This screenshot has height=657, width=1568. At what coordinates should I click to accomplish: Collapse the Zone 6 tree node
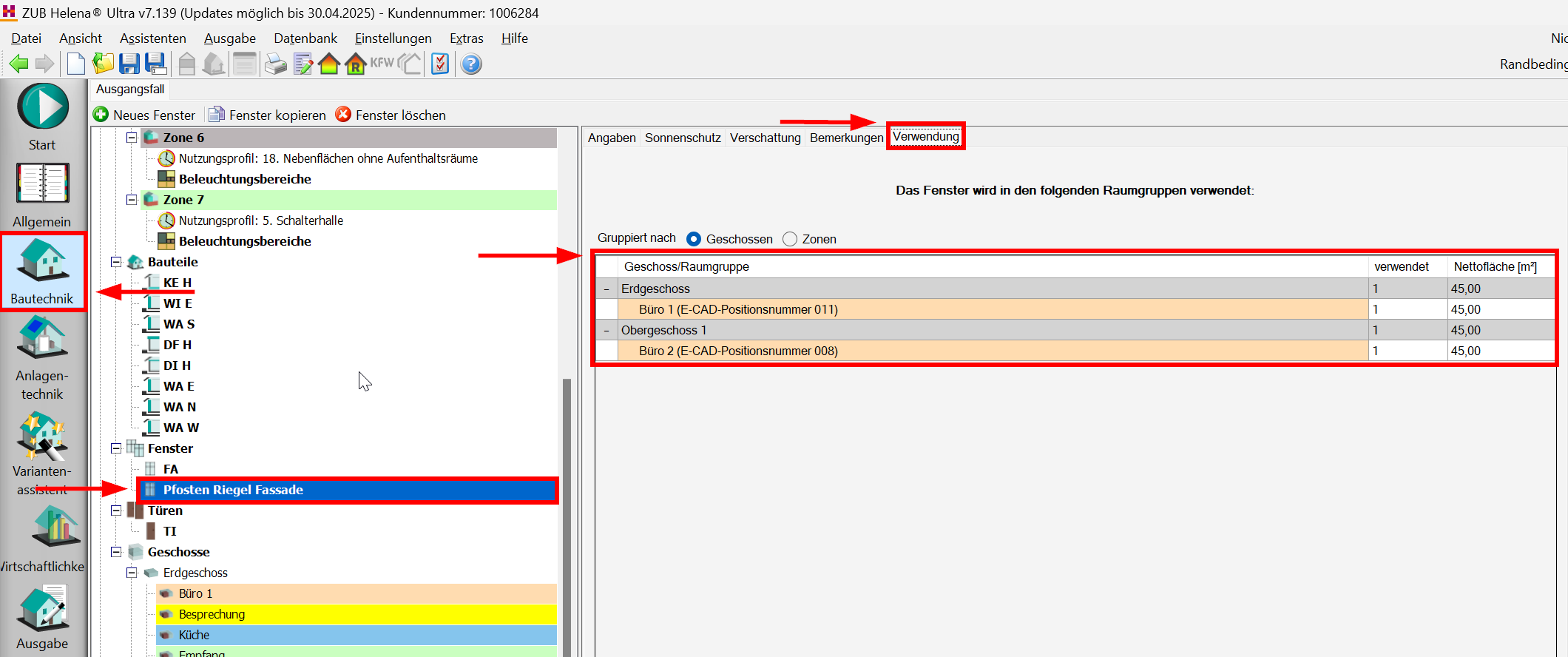(x=132, y=138)
